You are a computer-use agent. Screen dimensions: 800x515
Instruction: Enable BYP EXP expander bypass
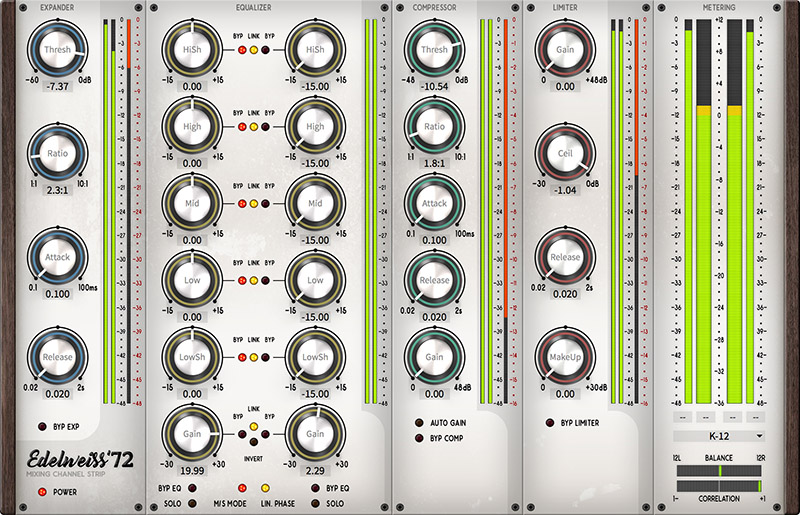click(x=42, y=427)
